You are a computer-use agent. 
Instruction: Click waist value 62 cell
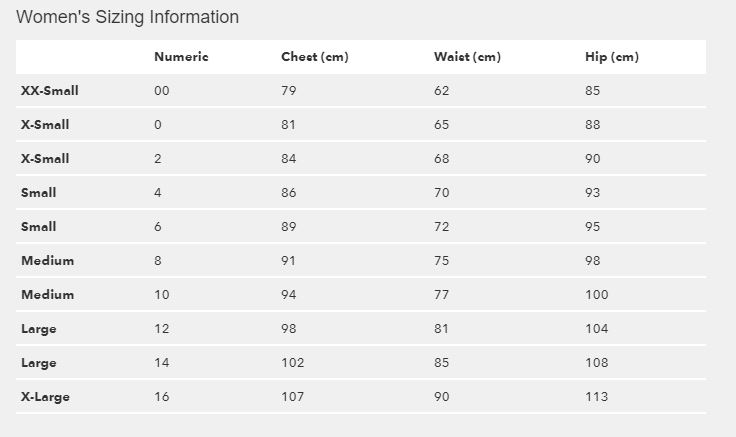coord(442,91)
